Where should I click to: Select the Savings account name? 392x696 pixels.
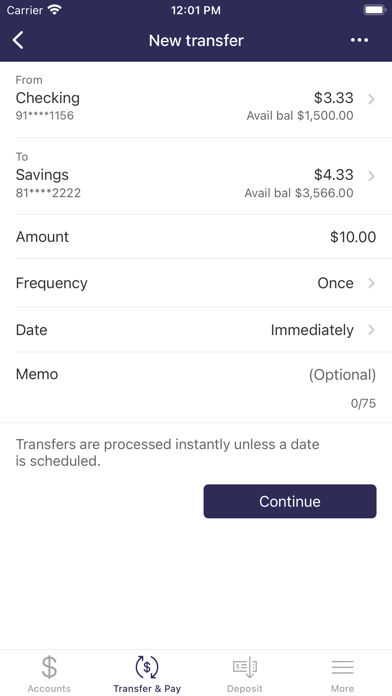click(x=42, y=175)
